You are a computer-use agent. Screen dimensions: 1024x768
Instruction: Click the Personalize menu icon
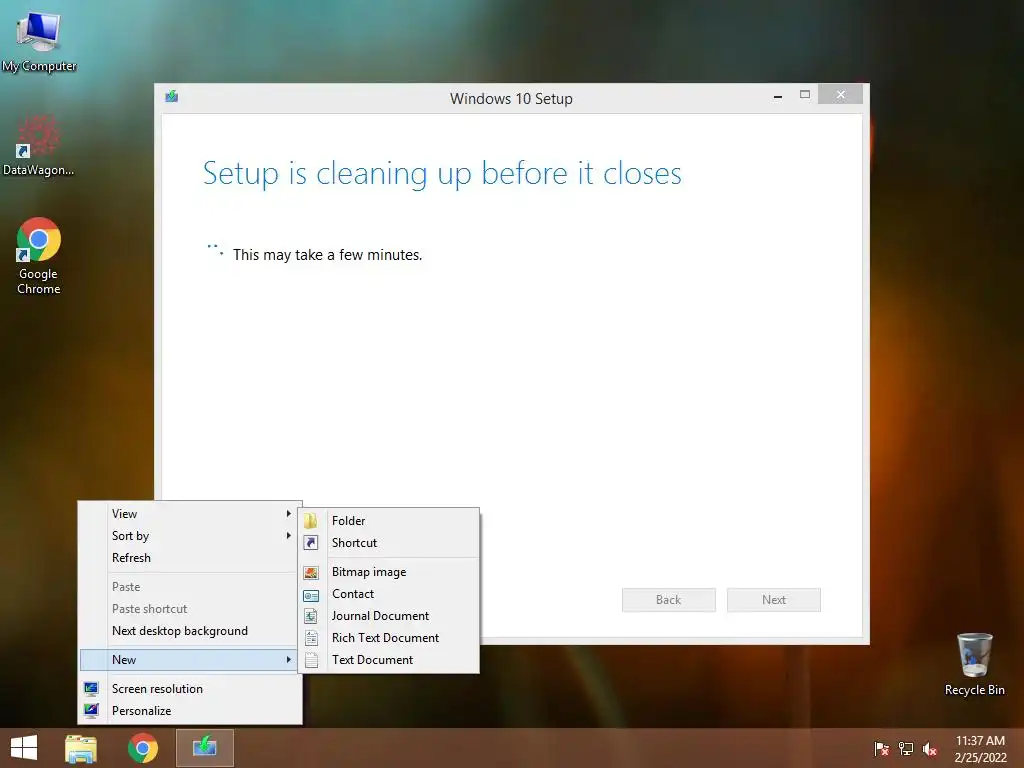[x=91, y=711]
